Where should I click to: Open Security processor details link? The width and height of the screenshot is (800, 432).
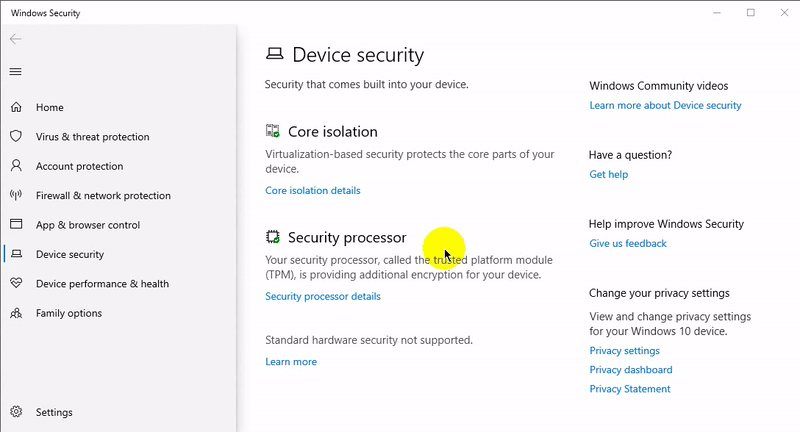tap(322, 296)
